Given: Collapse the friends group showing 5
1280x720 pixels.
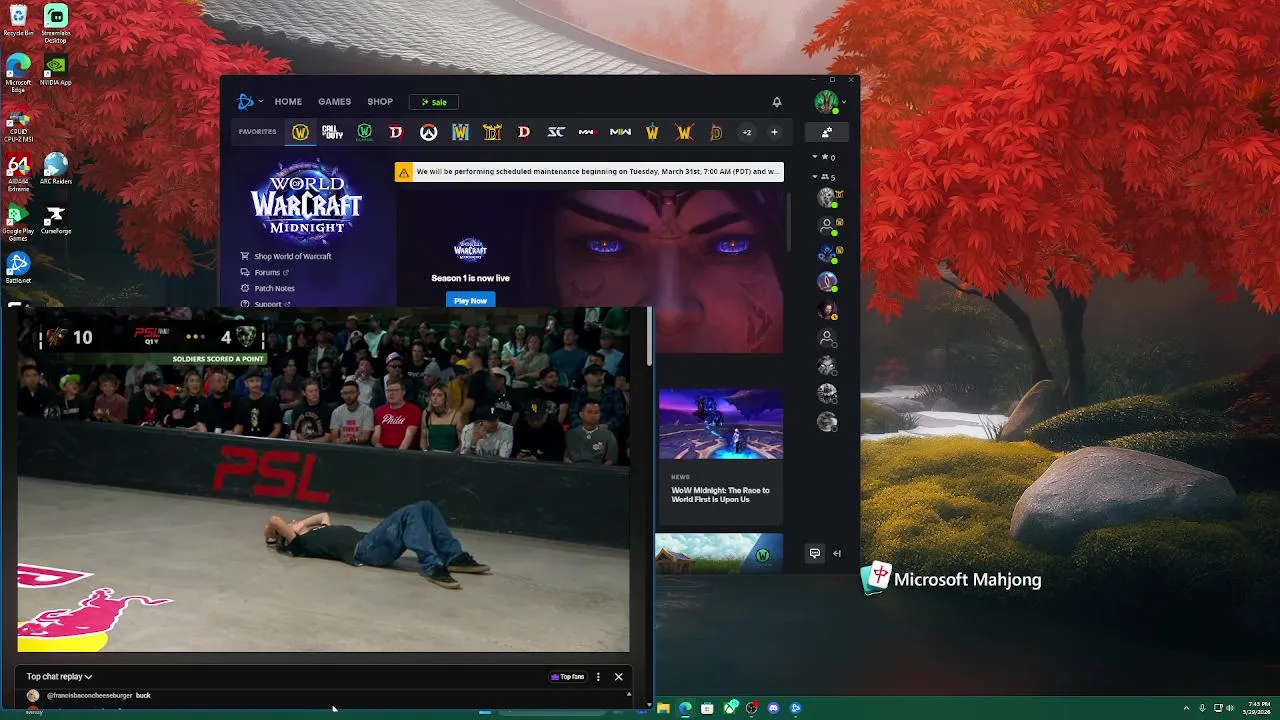Looking at the screenshot, I should 823,177.
